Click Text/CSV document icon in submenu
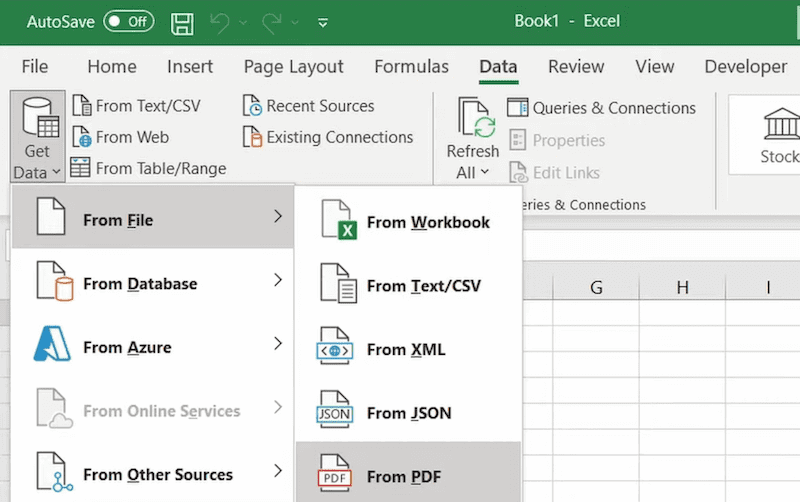 pos(338,283)
